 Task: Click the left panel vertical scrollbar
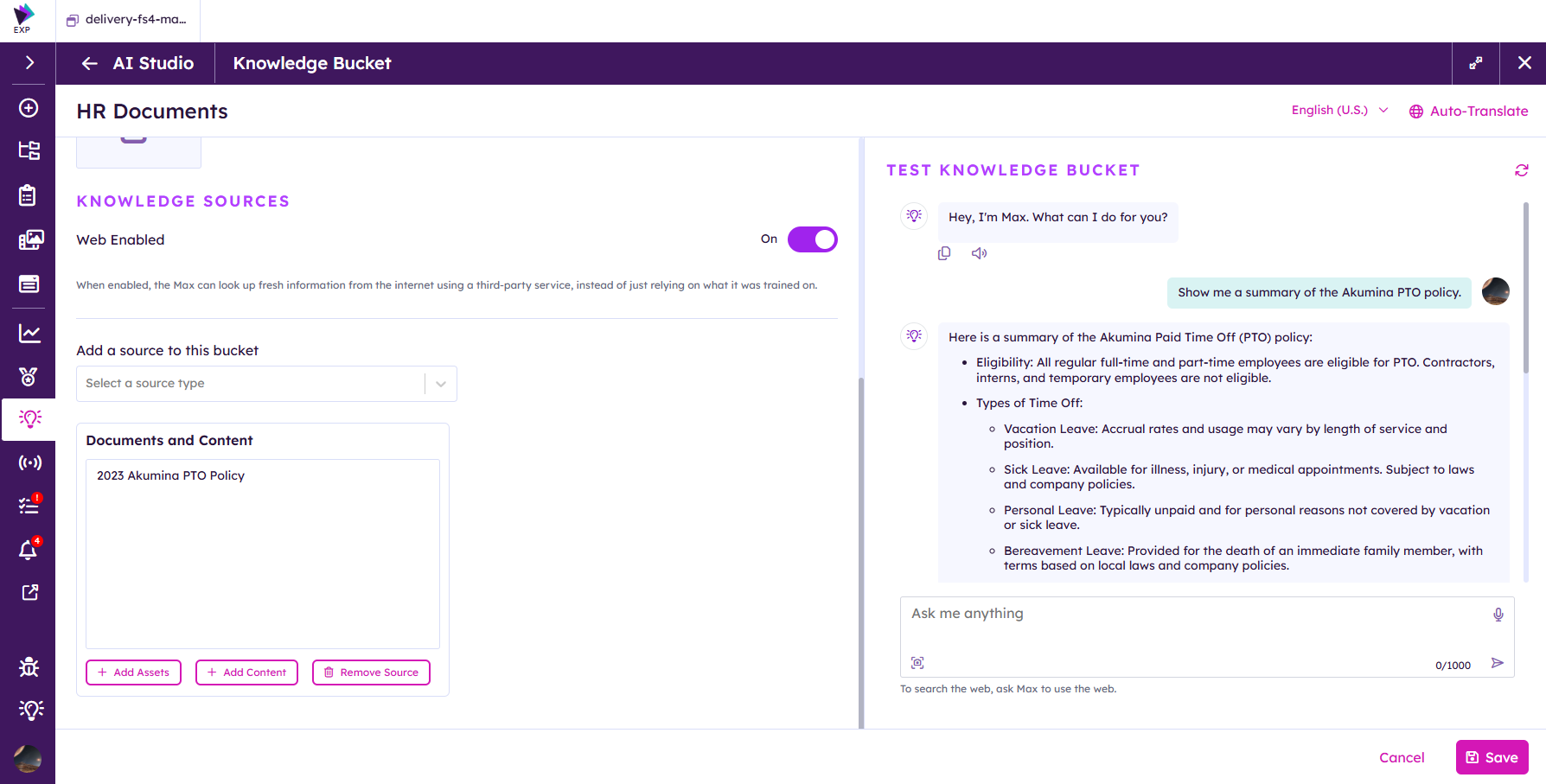click(861, 553)
